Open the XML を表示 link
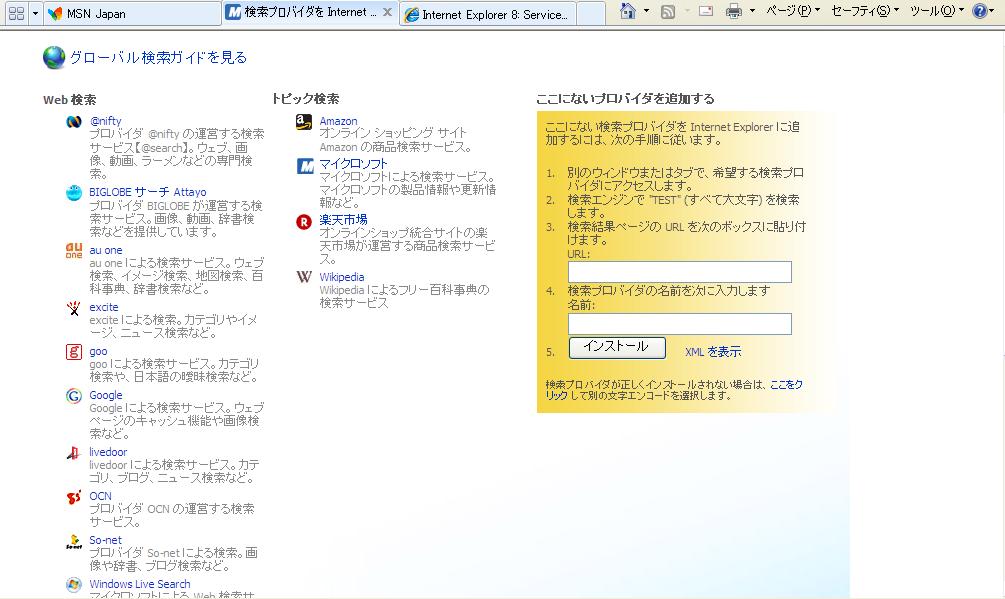This screenshot has width=1005, height=599. pyautogui.click(x=713, y=352)
